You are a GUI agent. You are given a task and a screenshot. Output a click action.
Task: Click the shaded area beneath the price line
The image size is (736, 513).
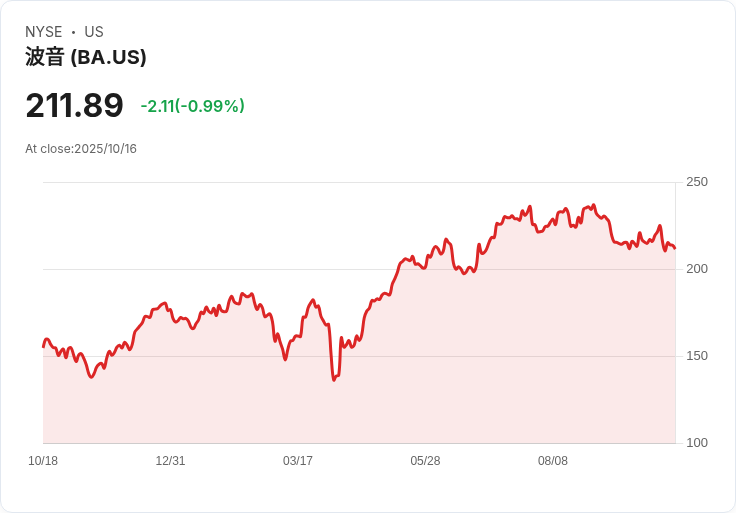tap(400, 380)
